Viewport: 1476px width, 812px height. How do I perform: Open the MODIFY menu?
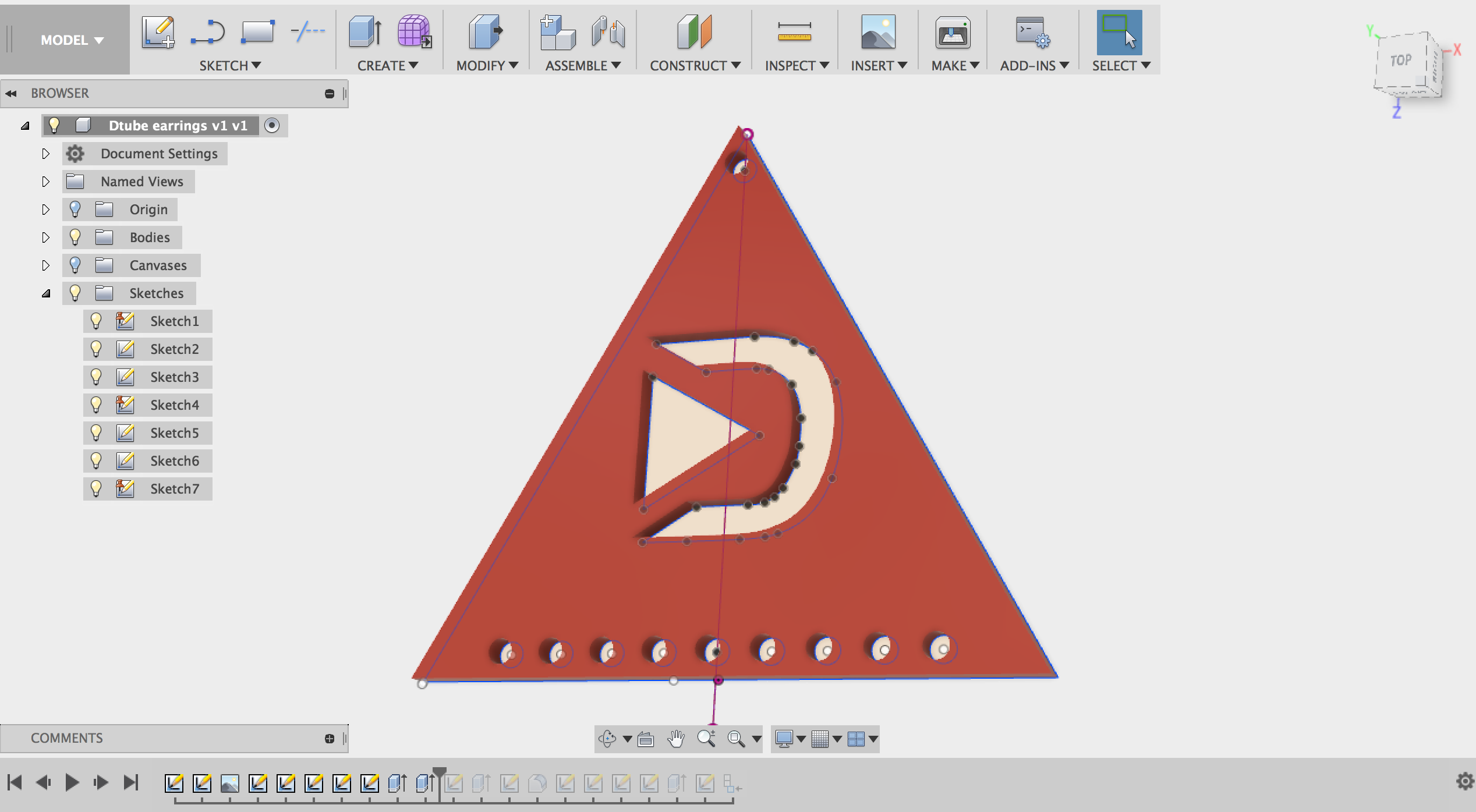[487, 66]
